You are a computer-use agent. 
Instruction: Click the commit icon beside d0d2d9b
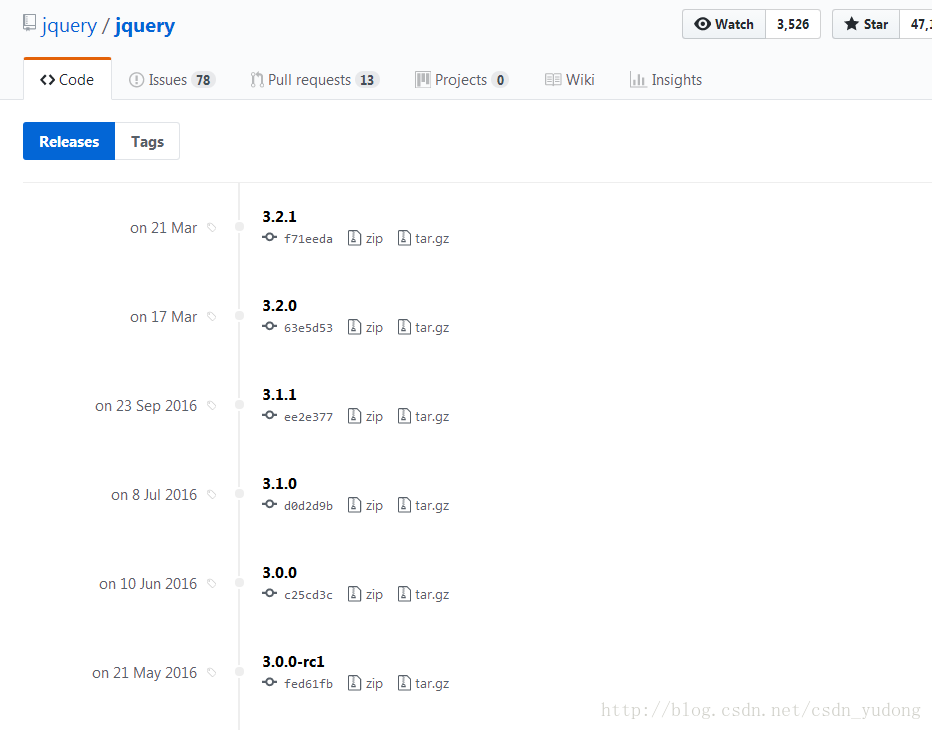point(269,504)
